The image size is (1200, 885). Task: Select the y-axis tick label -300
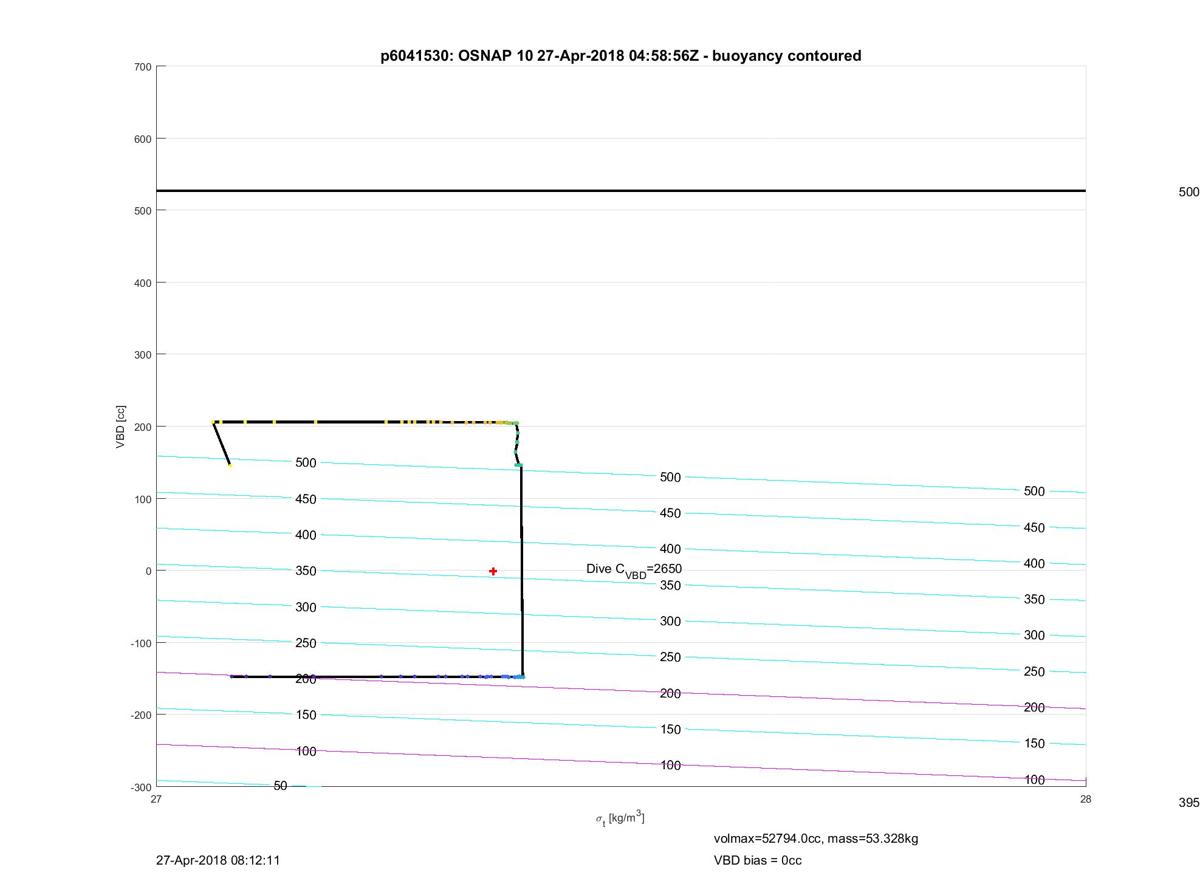[141, 787]
